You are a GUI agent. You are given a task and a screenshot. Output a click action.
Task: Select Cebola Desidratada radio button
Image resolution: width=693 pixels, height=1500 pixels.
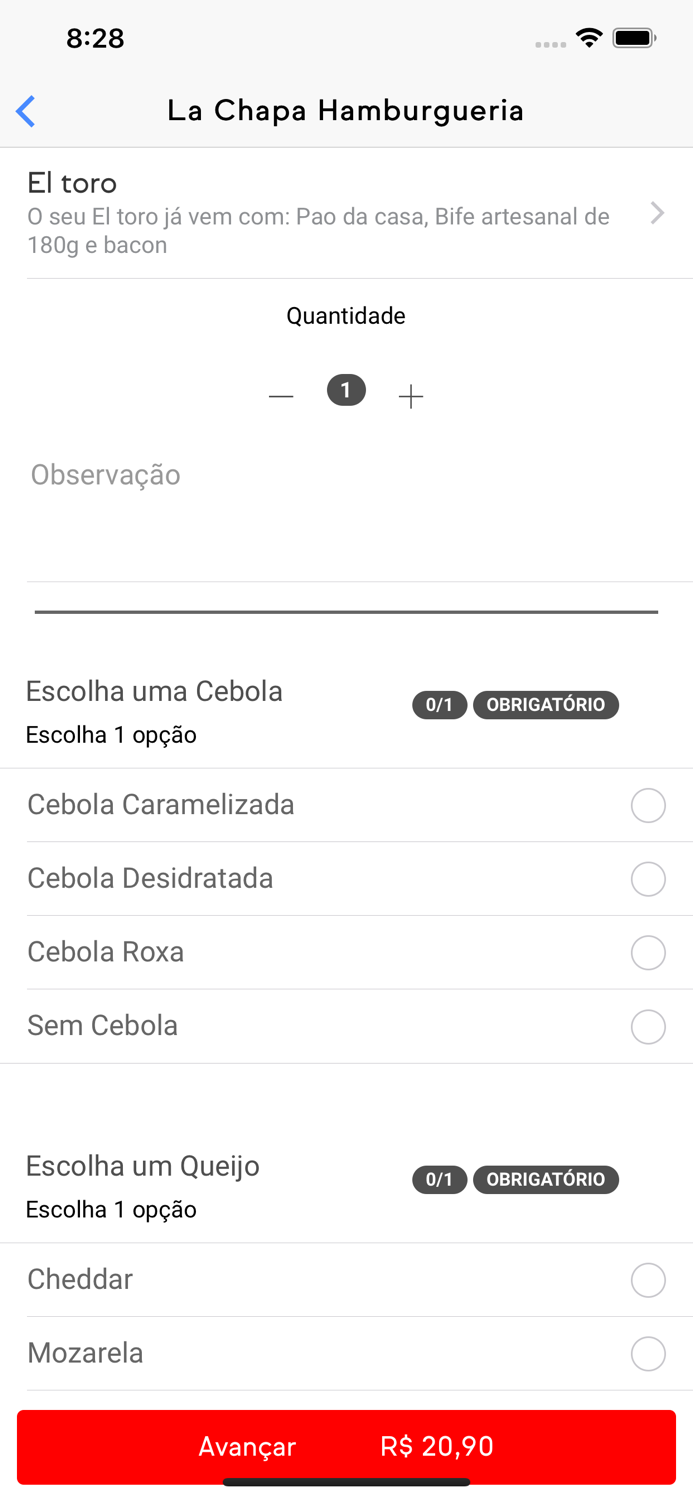pyautogui.click(x=648, y=879)
